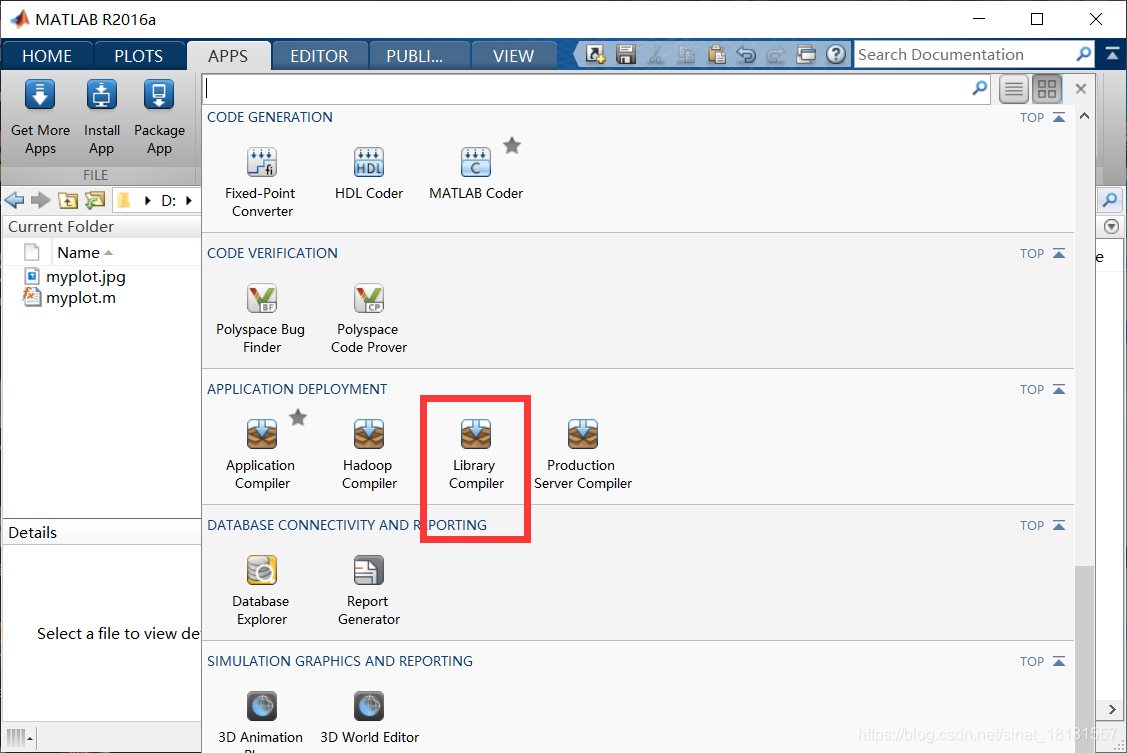Launch the Hadoop Compiler
The width and height of the screenshot is (1127, 753).
coord(369,453)
